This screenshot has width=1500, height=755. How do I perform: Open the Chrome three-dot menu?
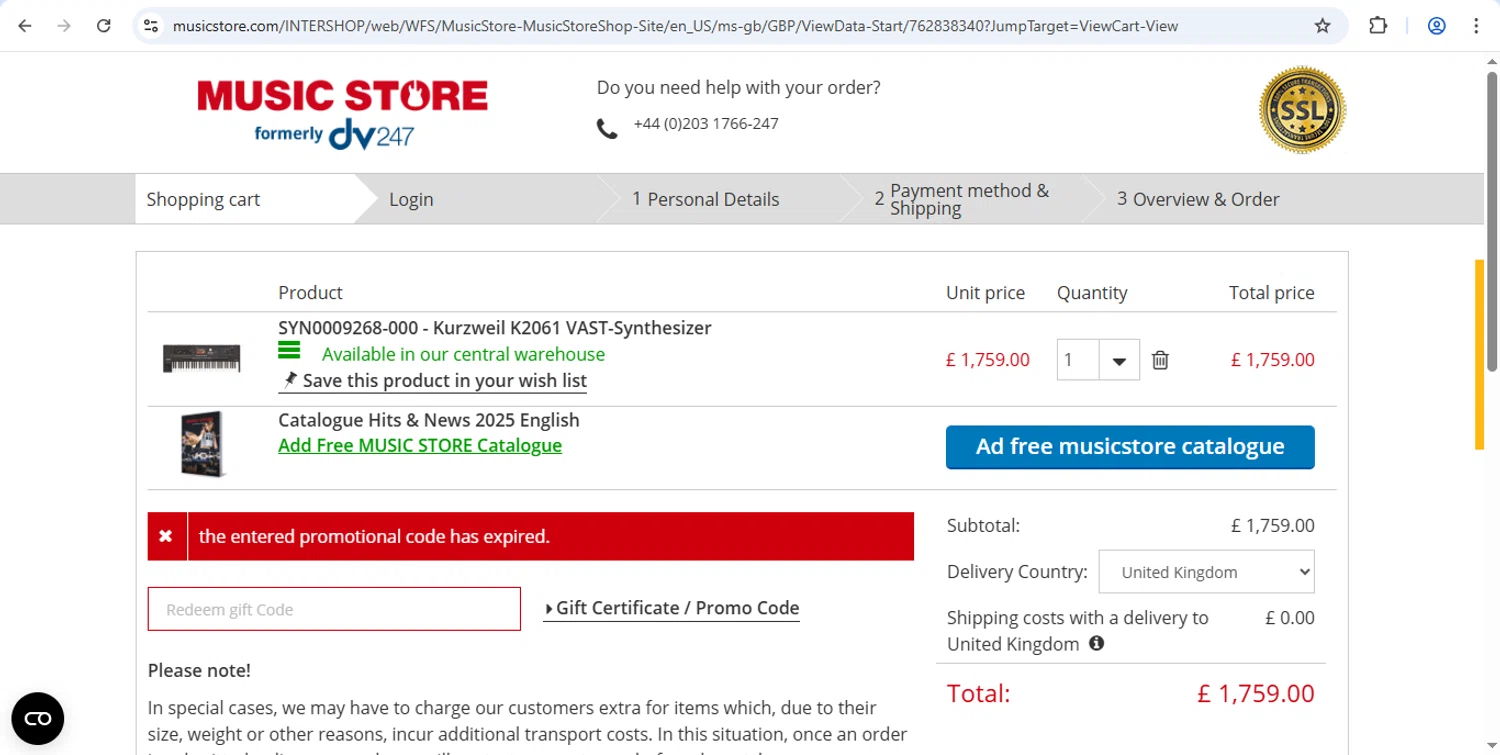(x=1476, y=26)
